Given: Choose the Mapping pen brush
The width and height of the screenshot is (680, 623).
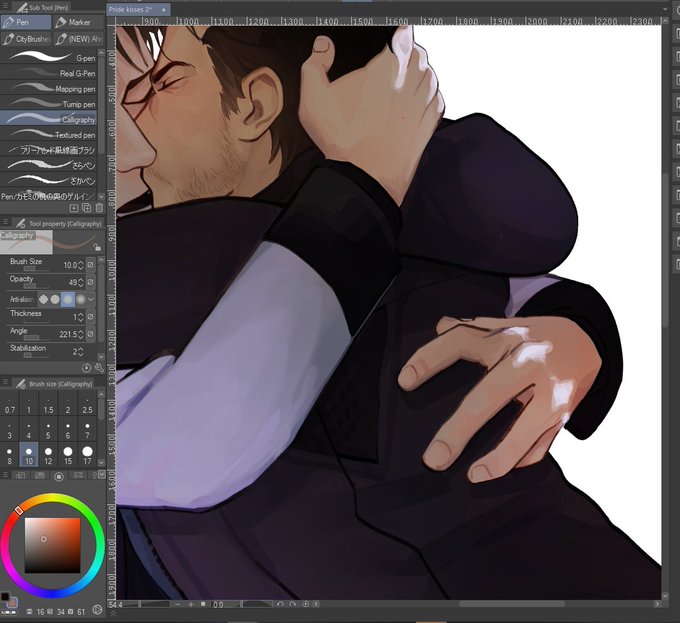Looking at the screenshot, I should pos(49,88).
